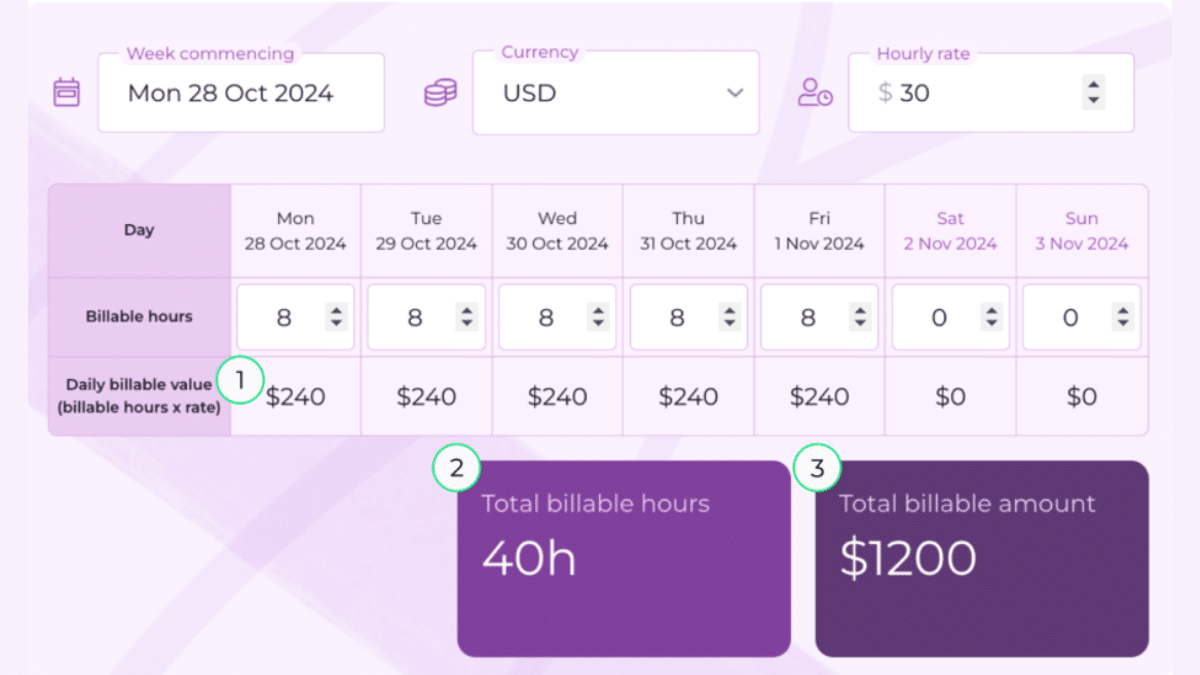Click the calendar icon beside Week commencing
Screen dimensions: 1200x675
[x=65, y=92]
